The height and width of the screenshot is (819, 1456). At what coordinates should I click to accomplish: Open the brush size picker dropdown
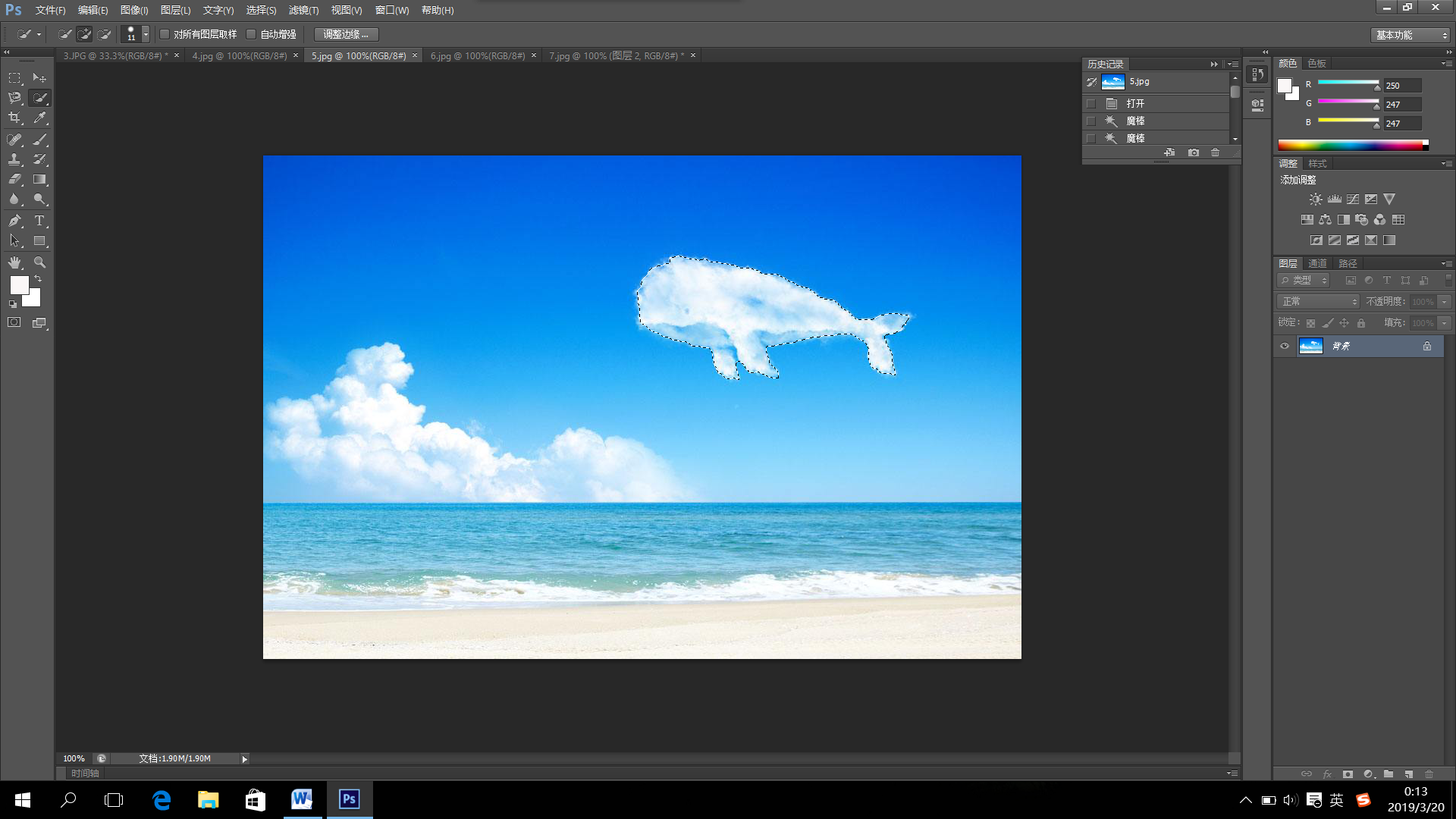pos(146,34)
